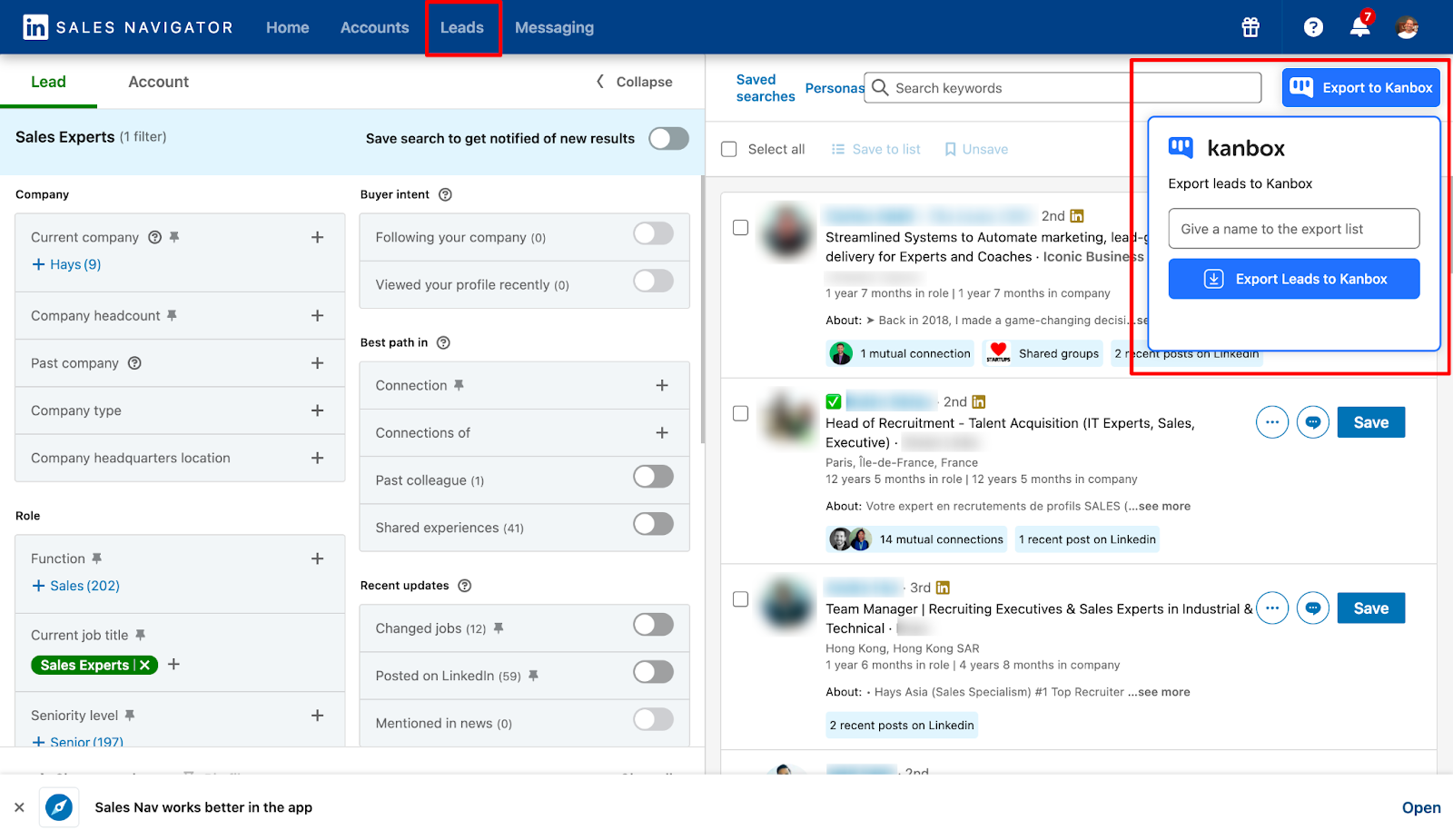
Task: Collapse the filters panel
Action: (x=634, y=82)
